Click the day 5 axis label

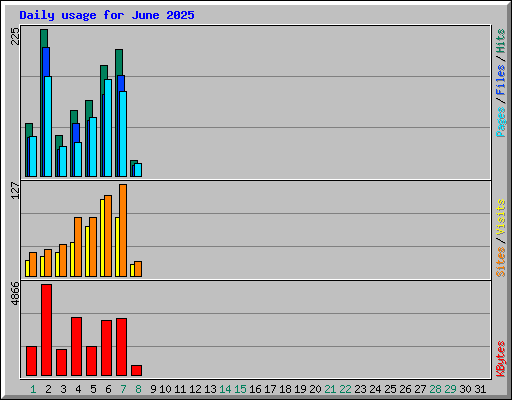tap(93, 389)
